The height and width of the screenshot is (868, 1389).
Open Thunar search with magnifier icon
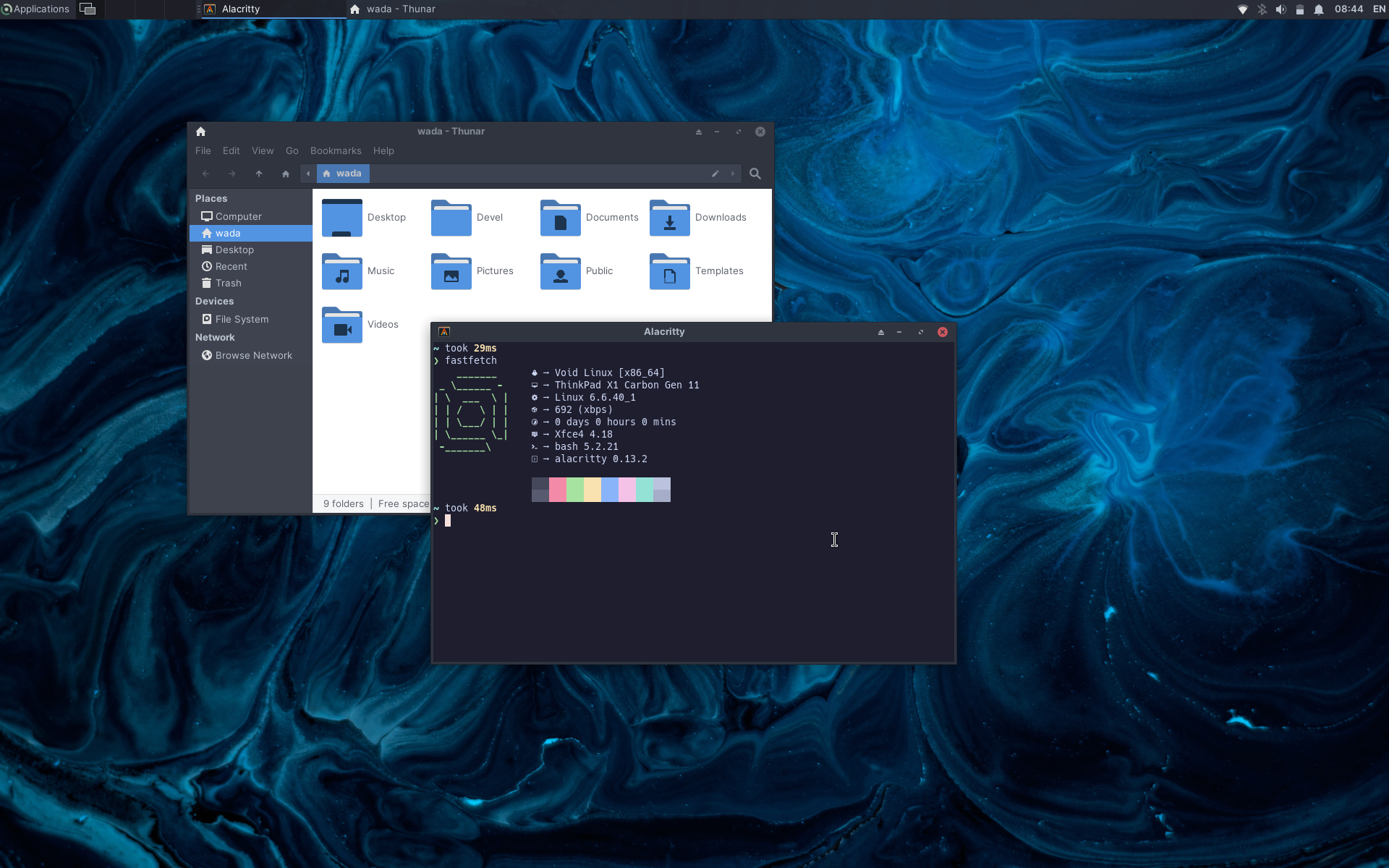click(755, 174)
